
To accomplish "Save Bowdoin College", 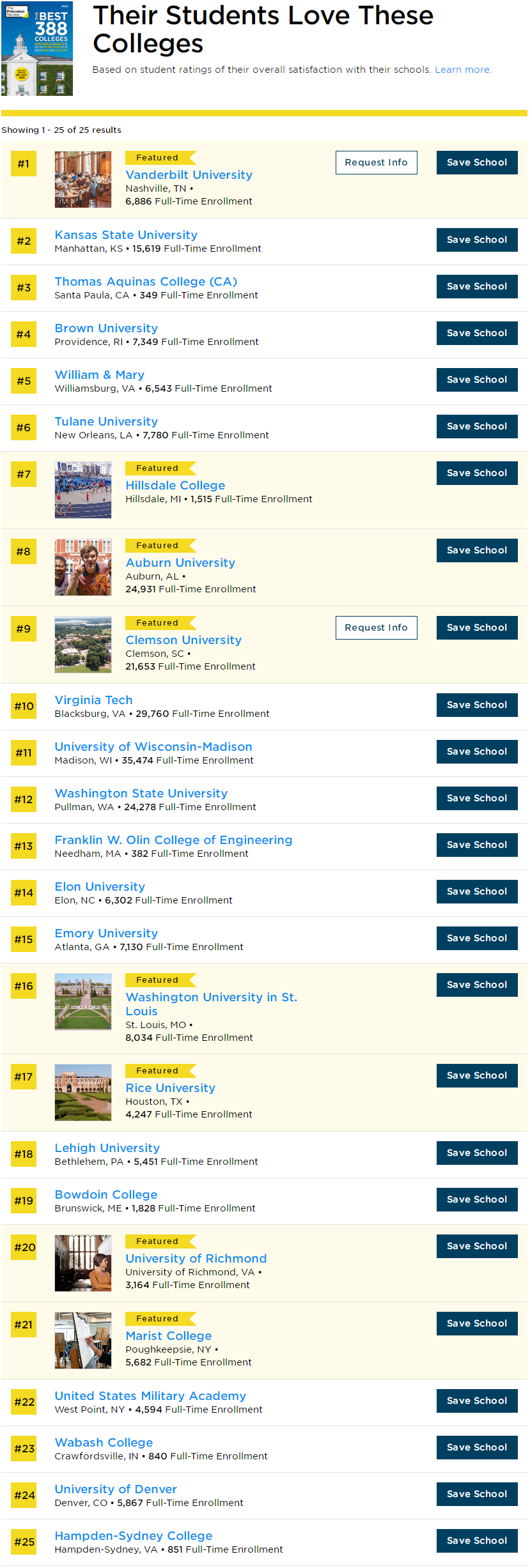I will coord(477,1199).
